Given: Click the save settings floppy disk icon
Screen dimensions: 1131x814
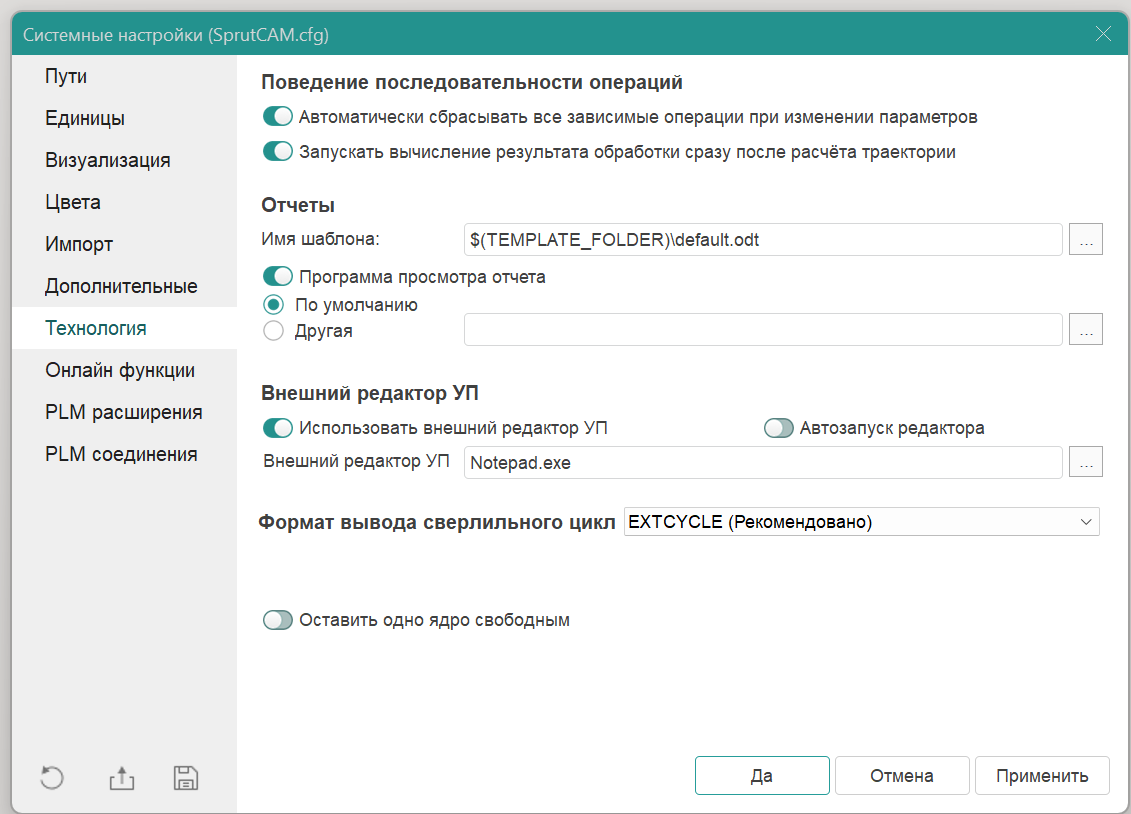Looking at the screenshot, I should pyautogui.click(x=186, y=778).
